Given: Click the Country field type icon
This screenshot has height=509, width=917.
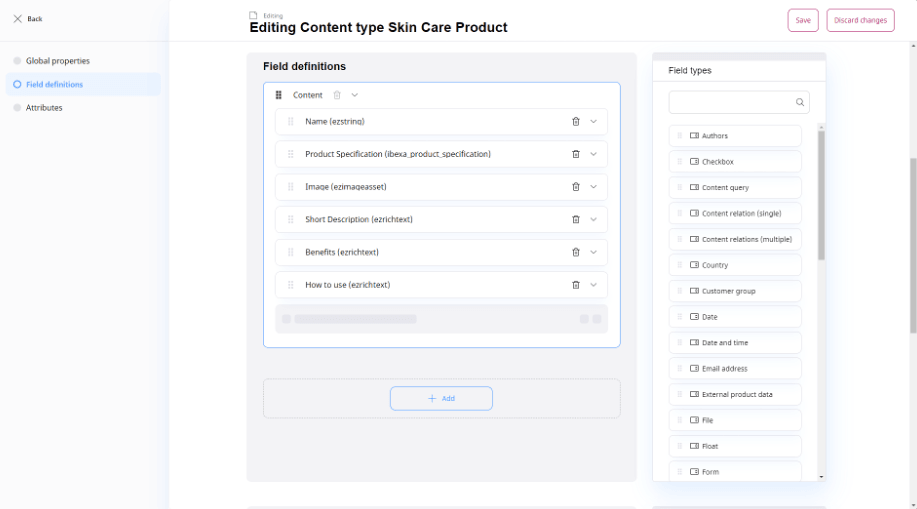Looking at the screenshot, I should 694,265.
